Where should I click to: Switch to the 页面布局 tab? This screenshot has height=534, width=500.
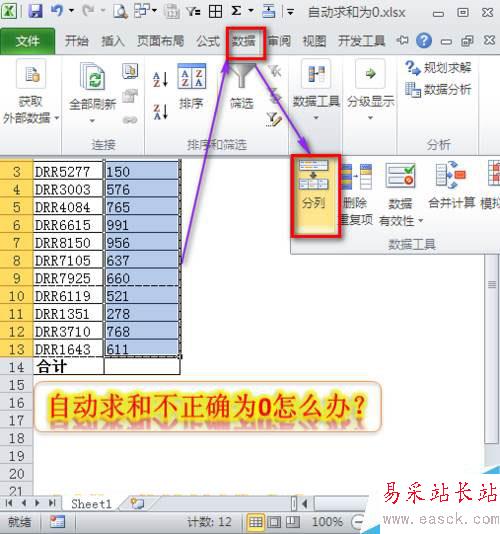click(x=160, y=41)
